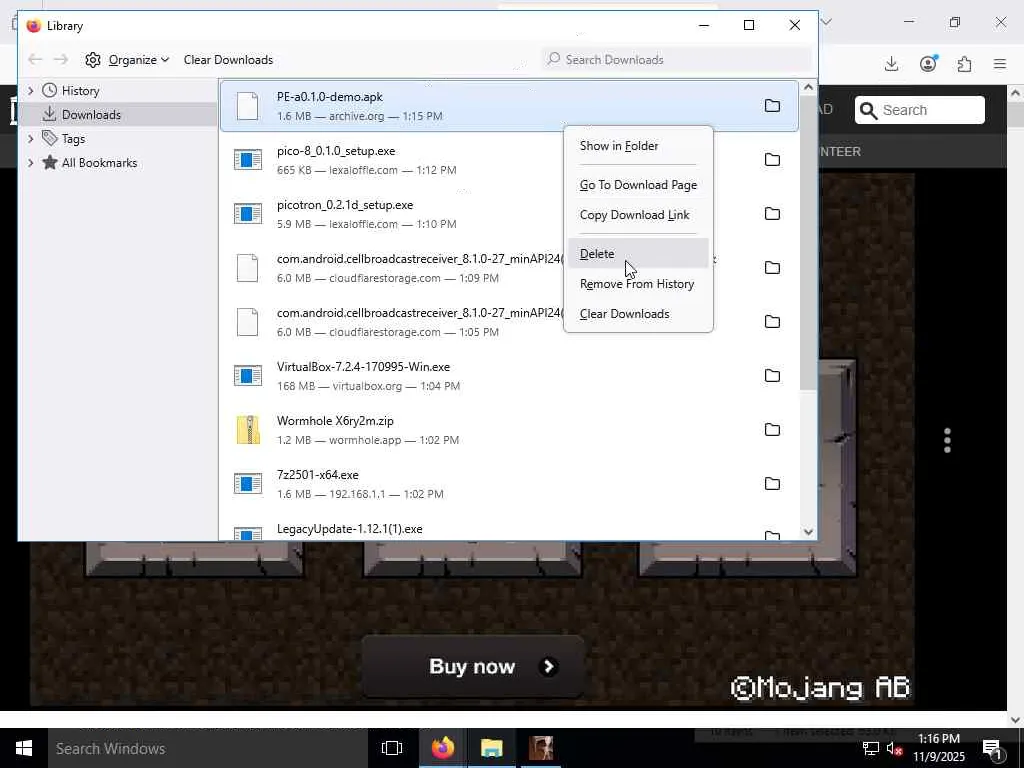The height and width of the screenshot is (768, 1024).
Task: Click the webpage Search box
Action: point(920,110)
